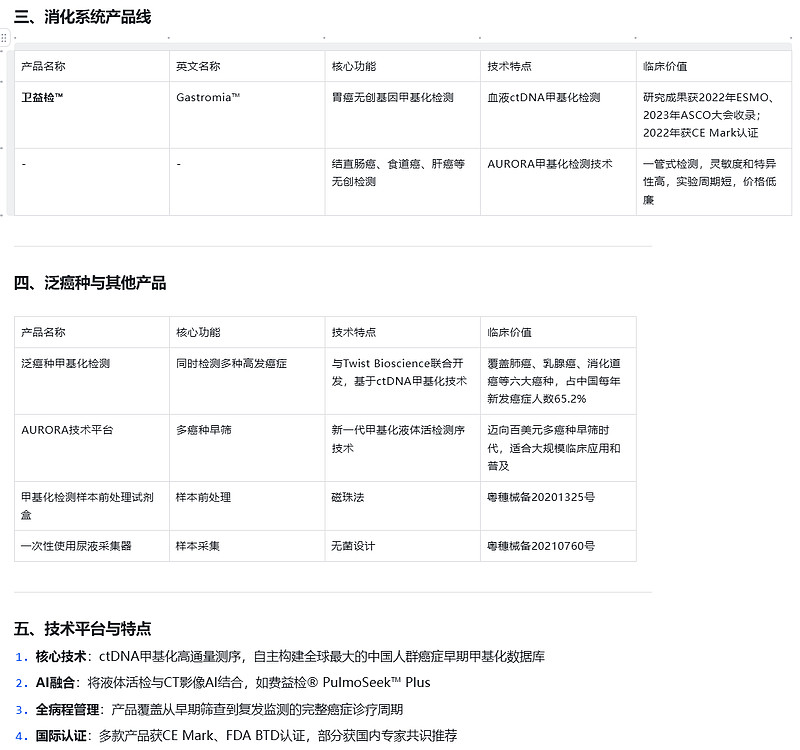Select the '甲基化检测样本前处理试剂盒' cell

(x=92, y=506)
